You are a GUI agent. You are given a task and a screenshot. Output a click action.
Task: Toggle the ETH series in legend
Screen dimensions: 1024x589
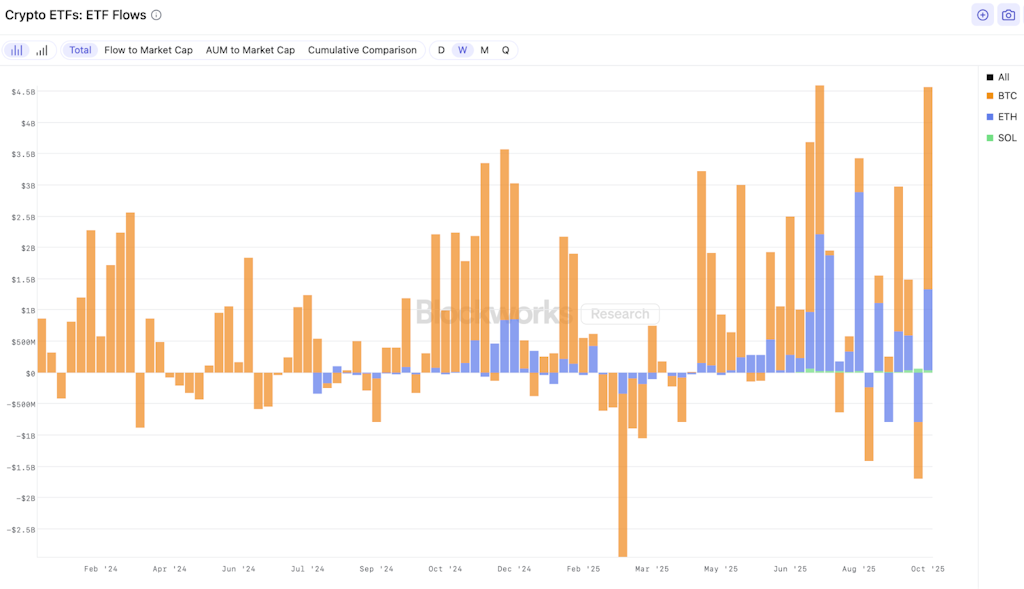pyautogui.click(x=1007, y=117)
